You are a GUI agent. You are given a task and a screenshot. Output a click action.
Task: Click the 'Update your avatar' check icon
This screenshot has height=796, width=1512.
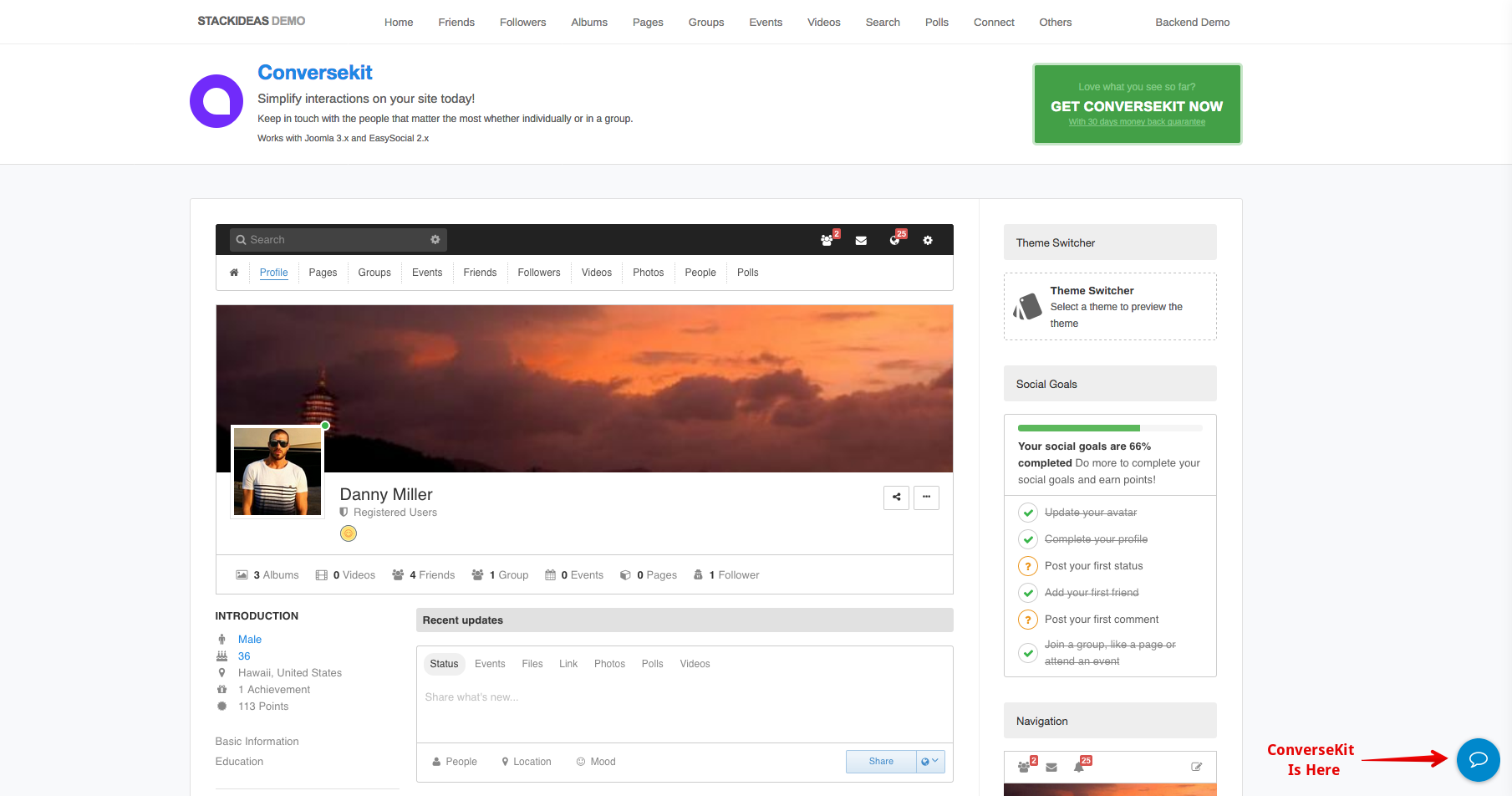click(1028, 513)
